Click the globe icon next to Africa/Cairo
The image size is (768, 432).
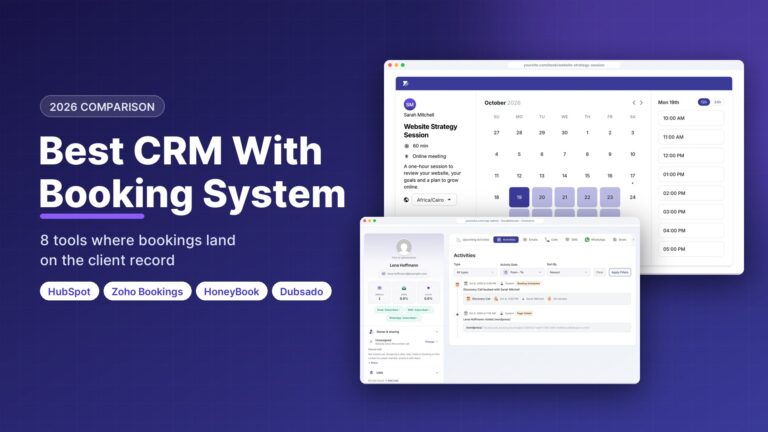point(406,200)
